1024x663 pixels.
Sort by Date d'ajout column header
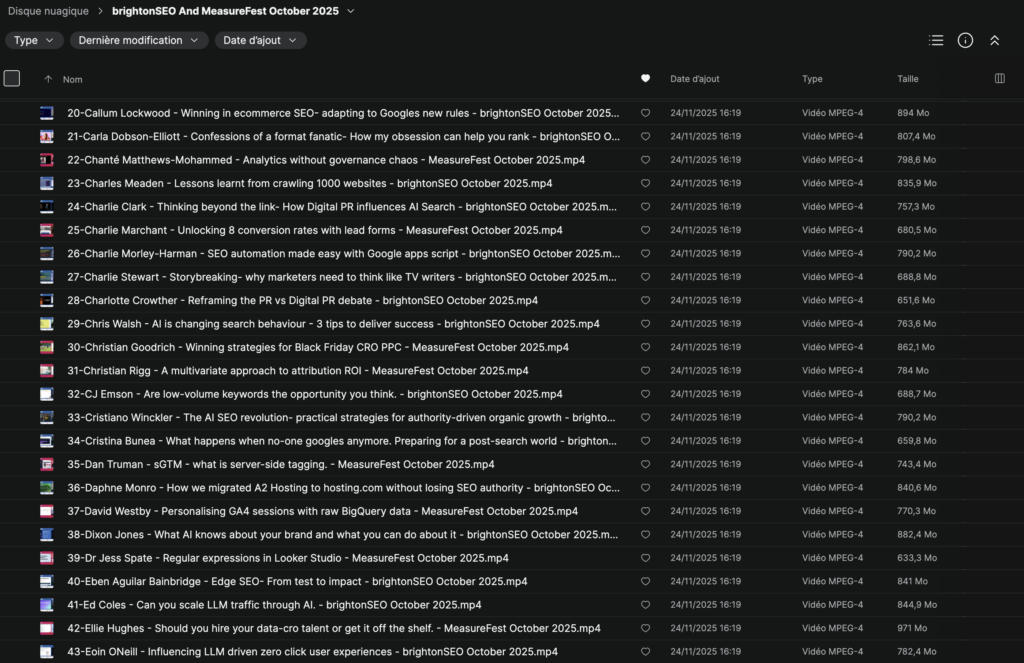click(694, 79)
